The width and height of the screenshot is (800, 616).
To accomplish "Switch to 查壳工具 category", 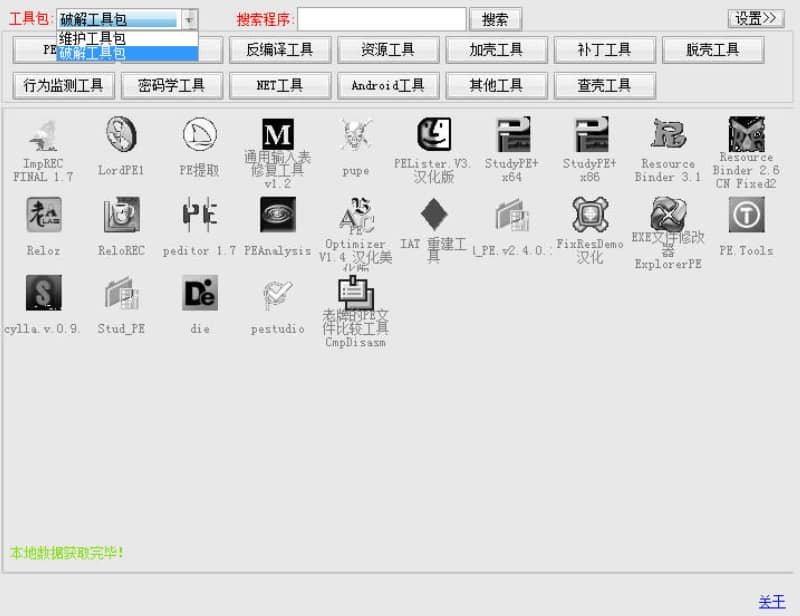I will [x=604, y=86].
